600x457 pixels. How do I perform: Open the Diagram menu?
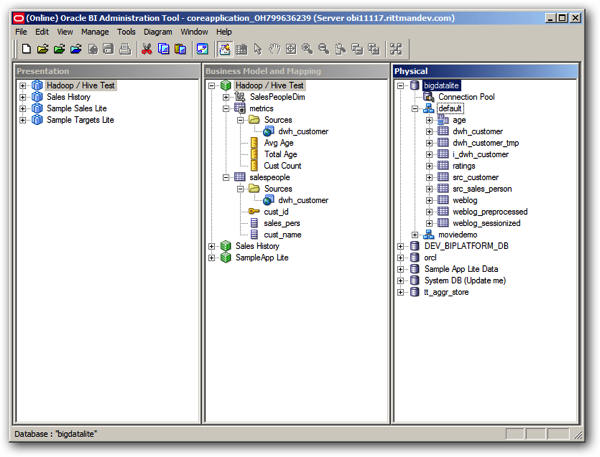pos(158,32)
